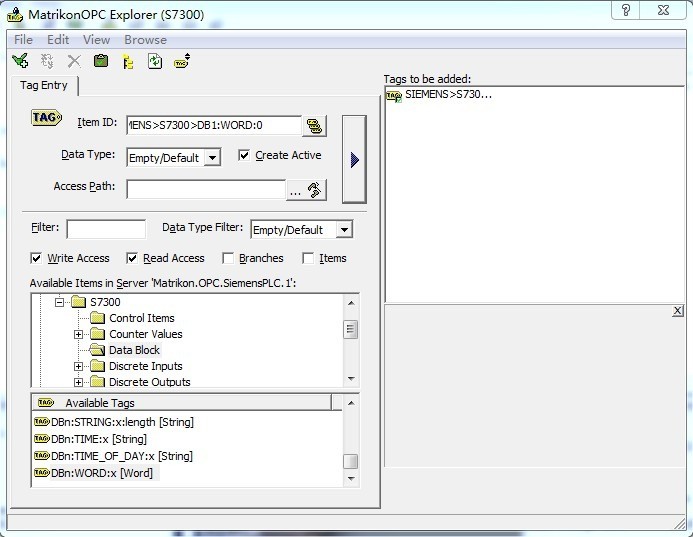Screen dimensions: 693x537
Task: Toggle the Read Access checkbox
Action: (x=132, y=258)
